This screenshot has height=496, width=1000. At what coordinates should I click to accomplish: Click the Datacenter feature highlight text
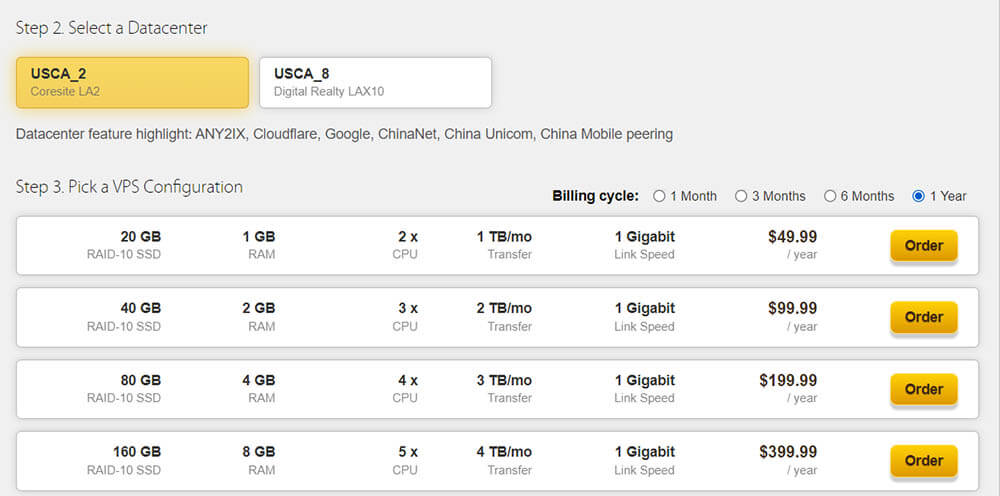tap(344, 134)
